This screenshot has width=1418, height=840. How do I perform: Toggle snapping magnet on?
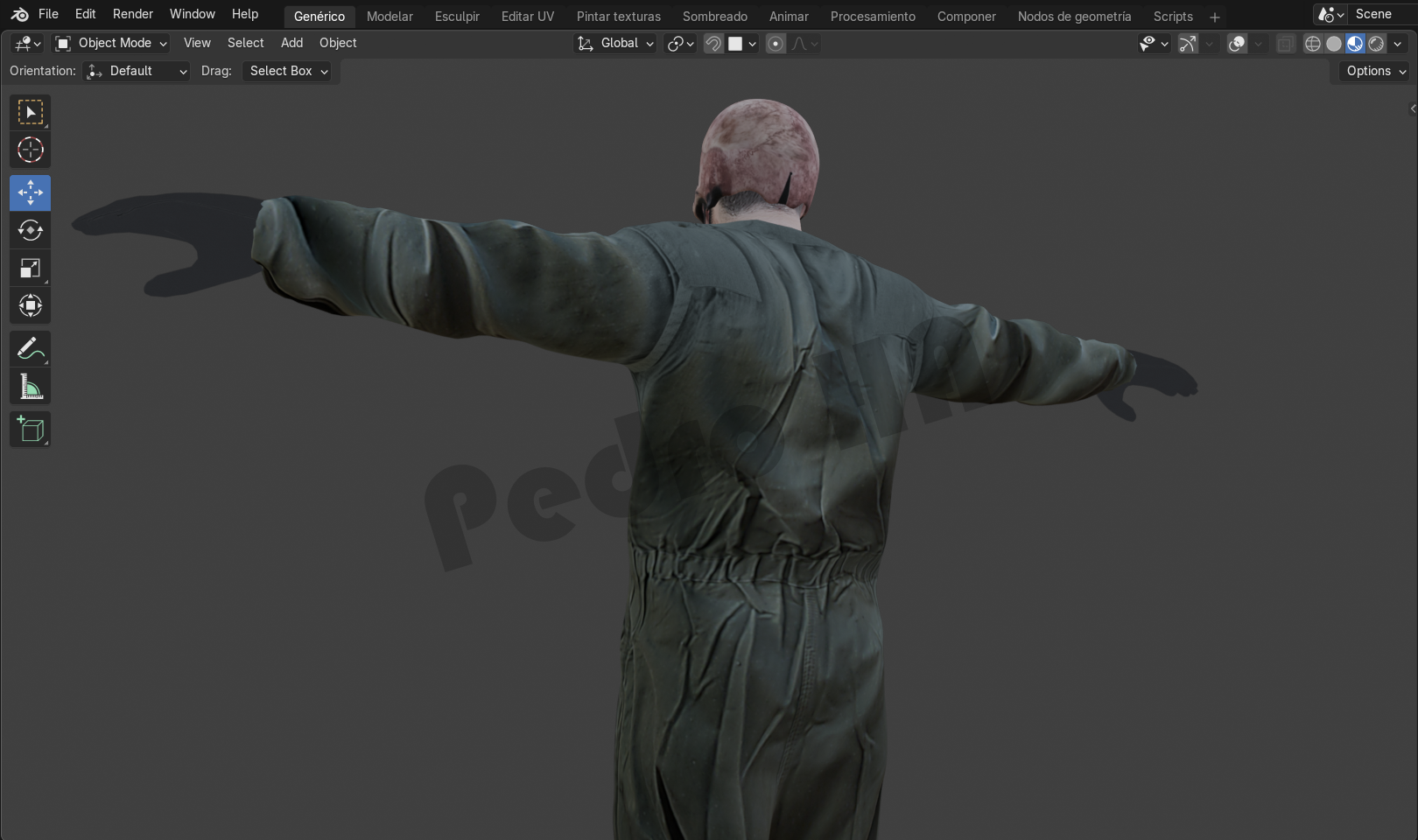[713, 44]
